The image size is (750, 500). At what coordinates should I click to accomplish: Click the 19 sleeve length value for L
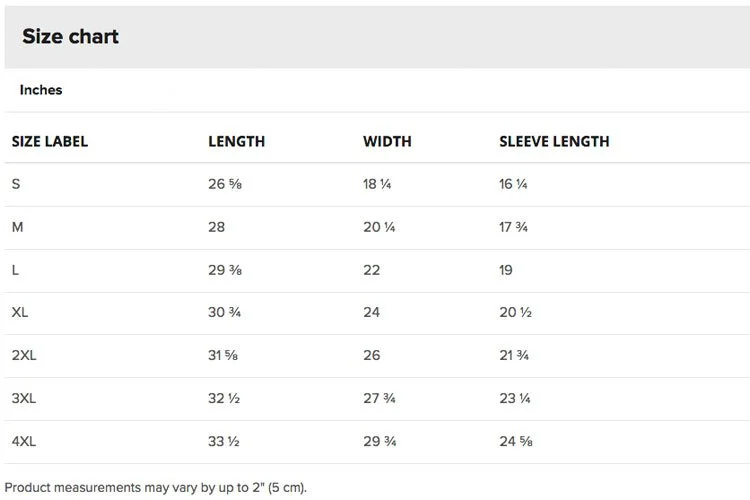pyautogui.click(x=506, y=270)
